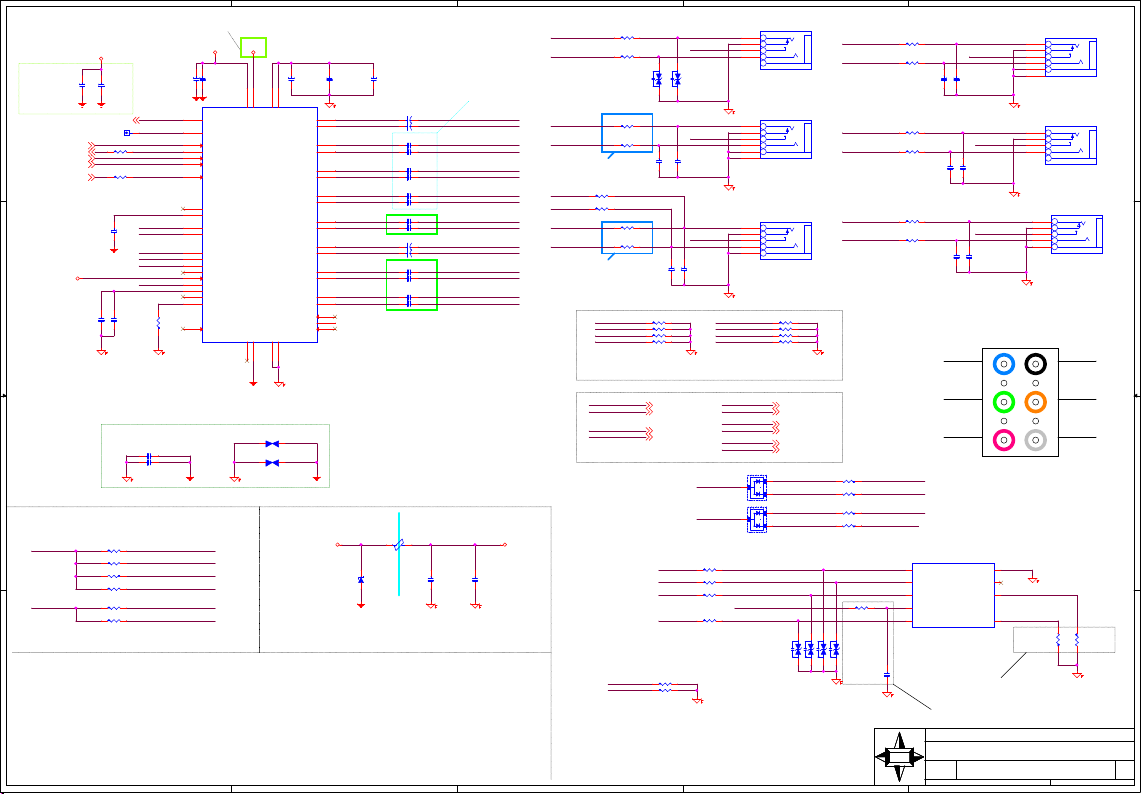Select the large main chip rectangle
Screen dimensions: 1148x794
pos(260,225)
